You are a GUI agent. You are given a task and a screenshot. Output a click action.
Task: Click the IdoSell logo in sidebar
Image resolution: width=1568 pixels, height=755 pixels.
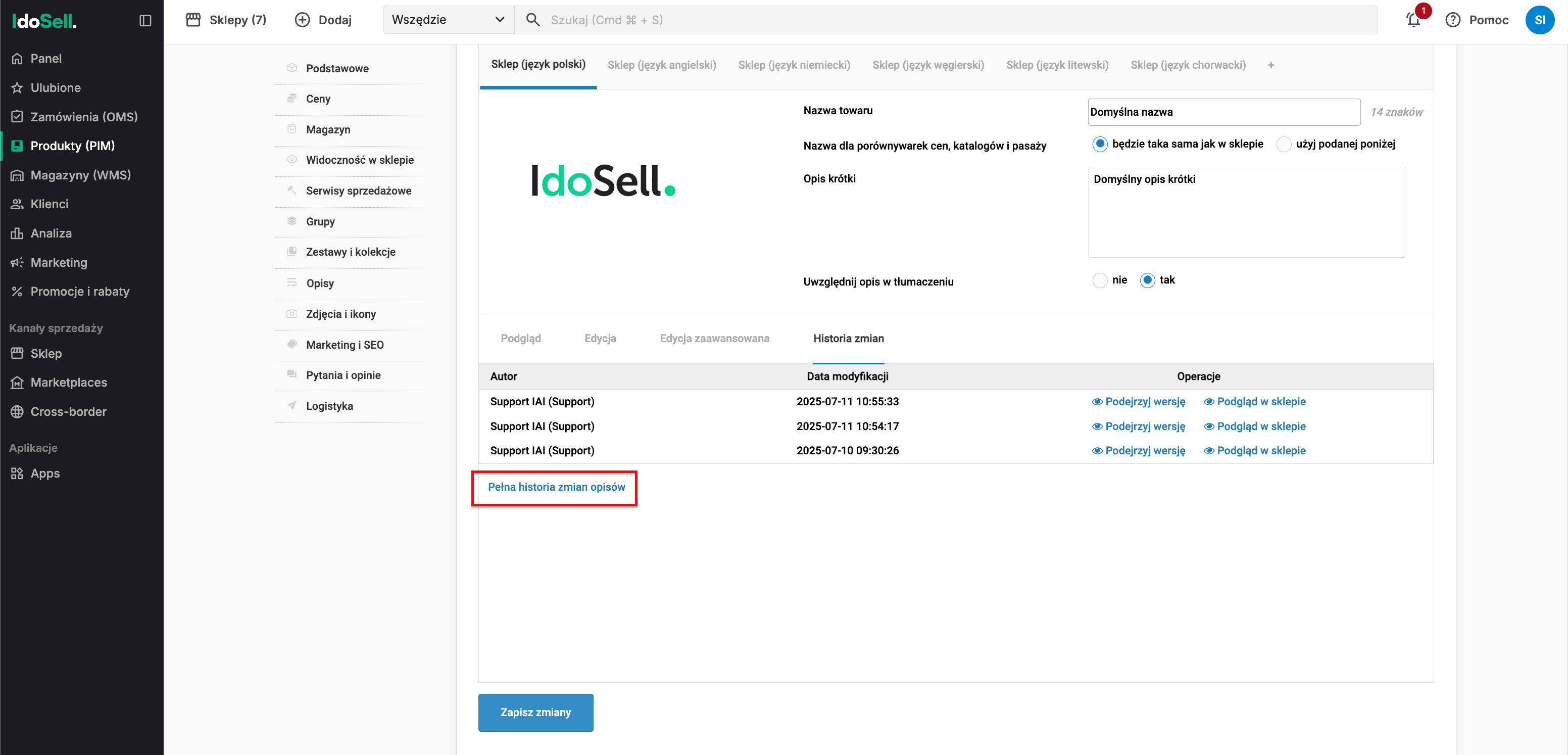coord(44,21)
